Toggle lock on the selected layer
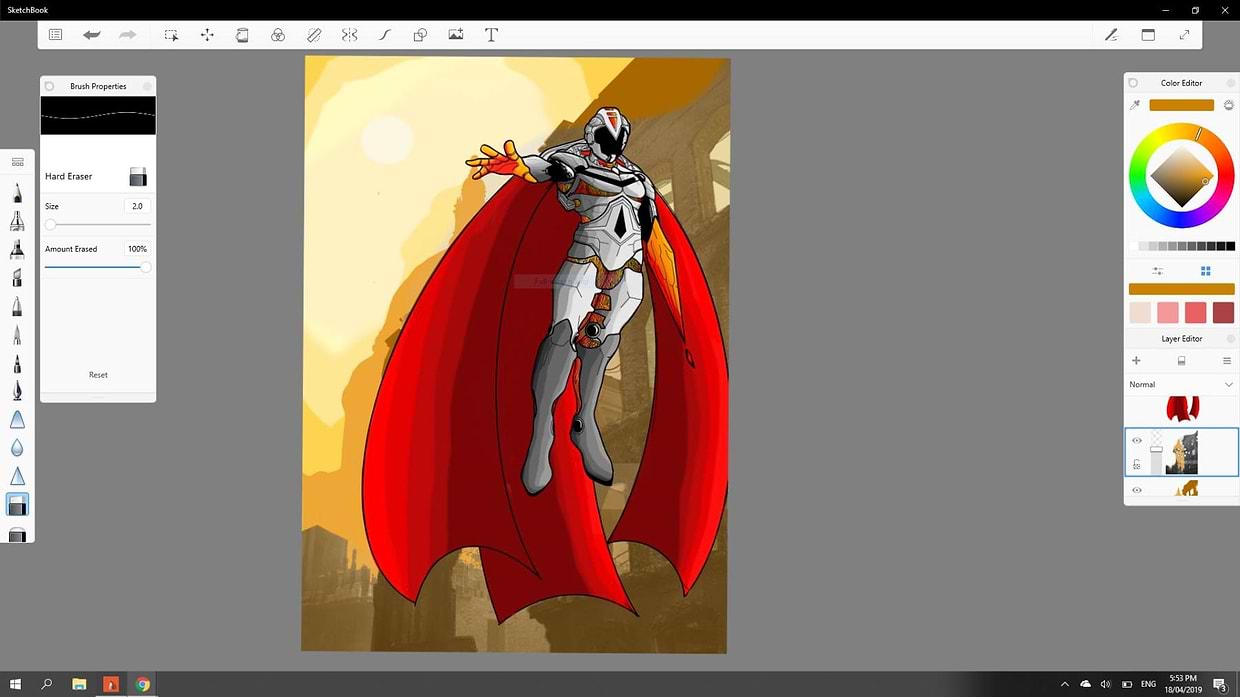The image size is (1240, 697). click(x=1137, y=465)
